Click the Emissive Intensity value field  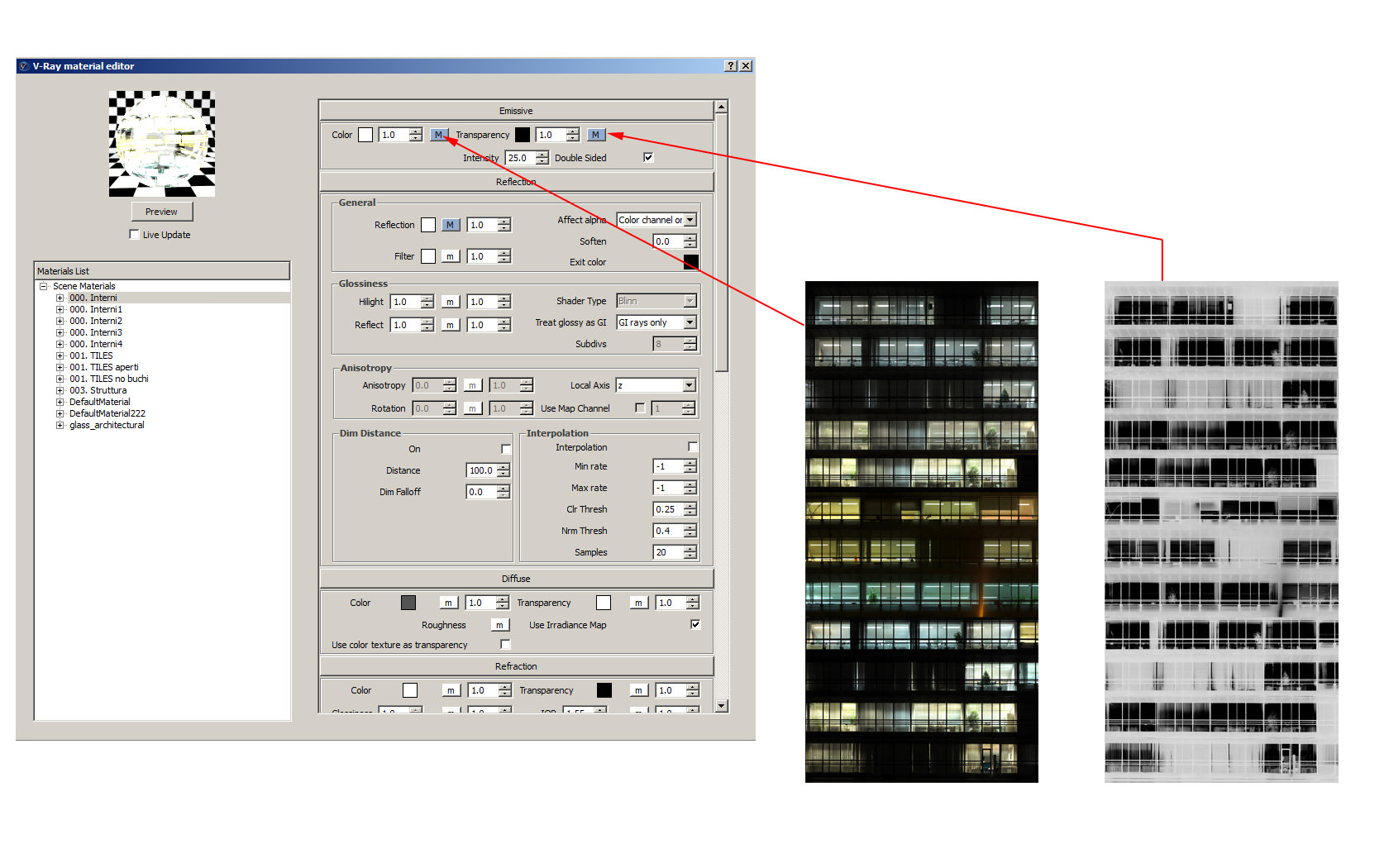click(x=521, y=158)
